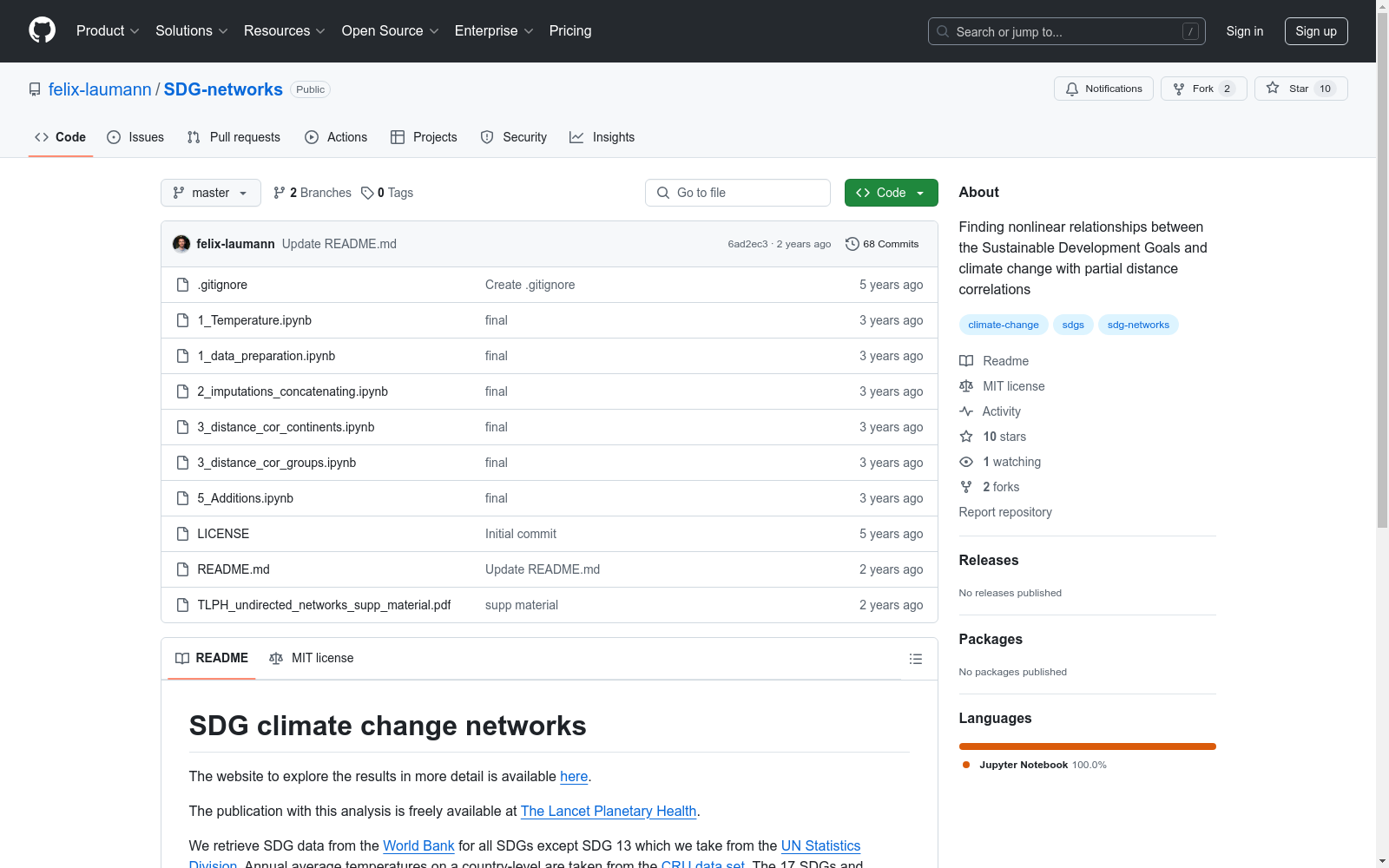Viewport: 1389px width, 868px height.
Task: Switch to the Issues tab
Action: point(135,137)
